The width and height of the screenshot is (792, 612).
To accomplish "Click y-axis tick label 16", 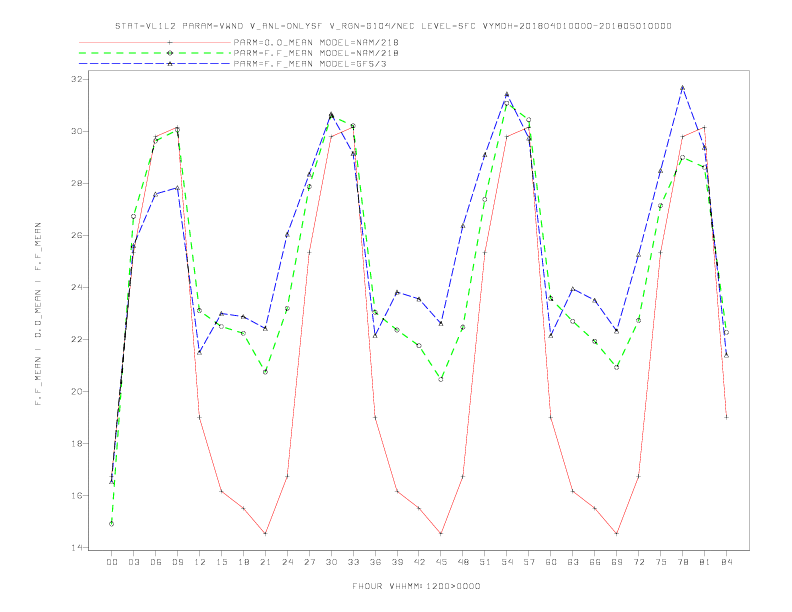I will click(x=77, y=495).
